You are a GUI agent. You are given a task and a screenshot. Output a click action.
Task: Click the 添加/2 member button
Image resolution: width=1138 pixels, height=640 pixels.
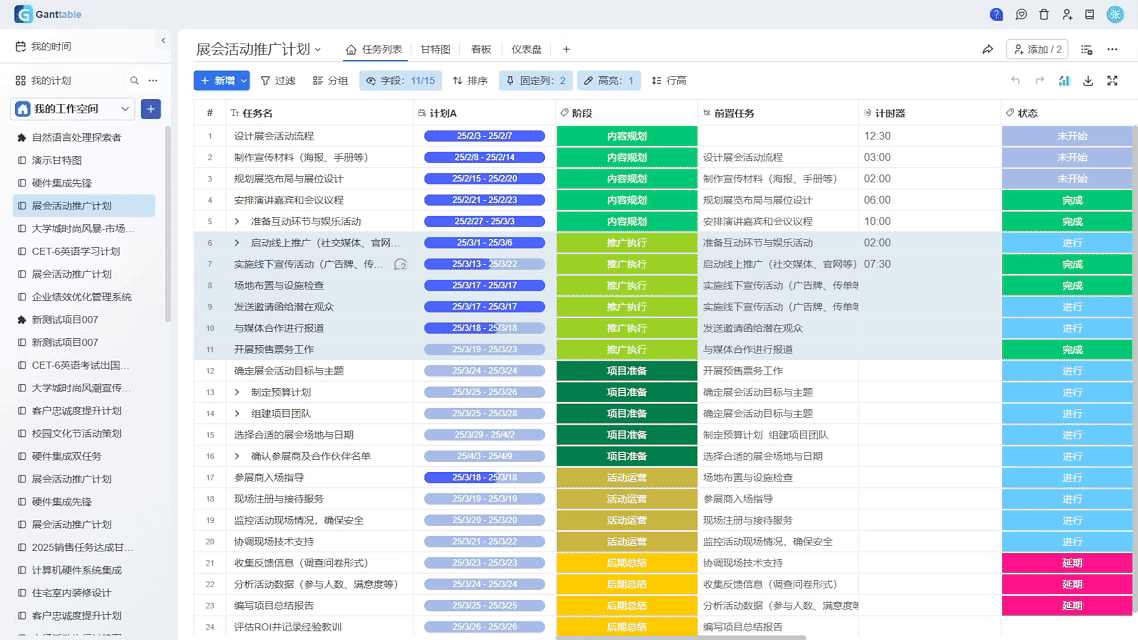[1036, 48]
